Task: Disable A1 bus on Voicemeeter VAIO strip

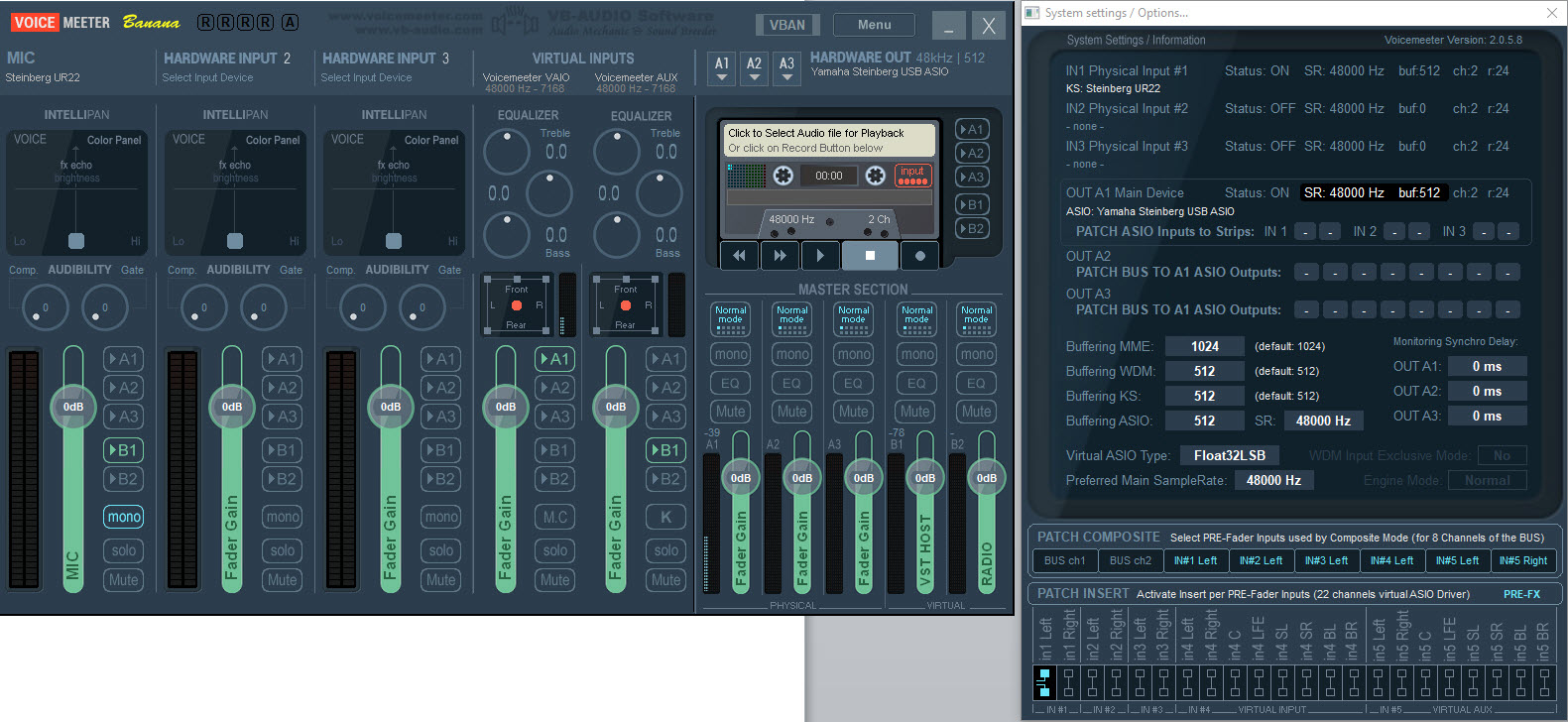Action: (555, 359)
